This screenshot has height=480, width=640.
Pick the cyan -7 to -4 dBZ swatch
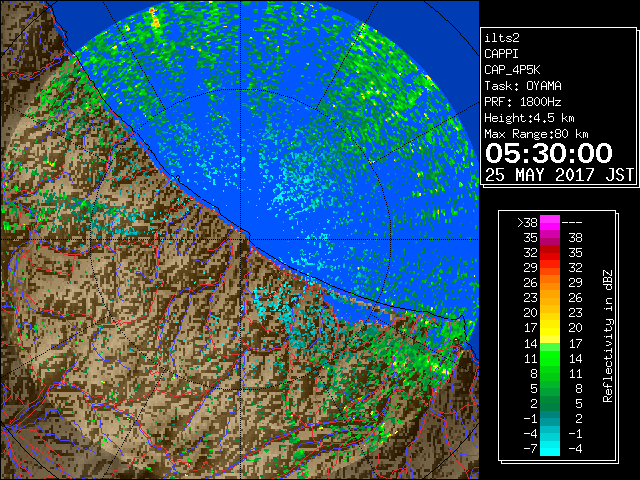coord(550,448)
